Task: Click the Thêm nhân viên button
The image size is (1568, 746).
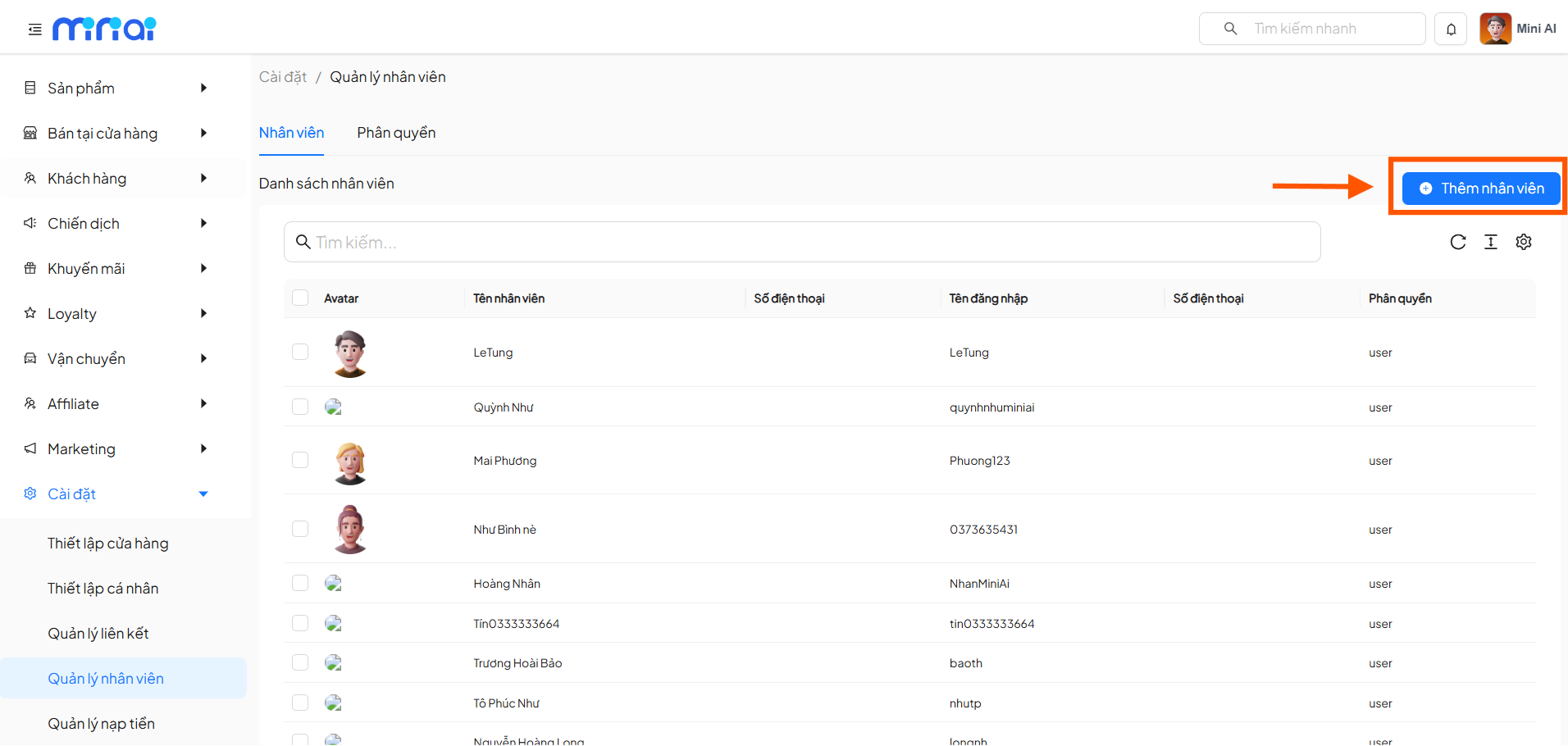Action: (x=1480, y=189)
